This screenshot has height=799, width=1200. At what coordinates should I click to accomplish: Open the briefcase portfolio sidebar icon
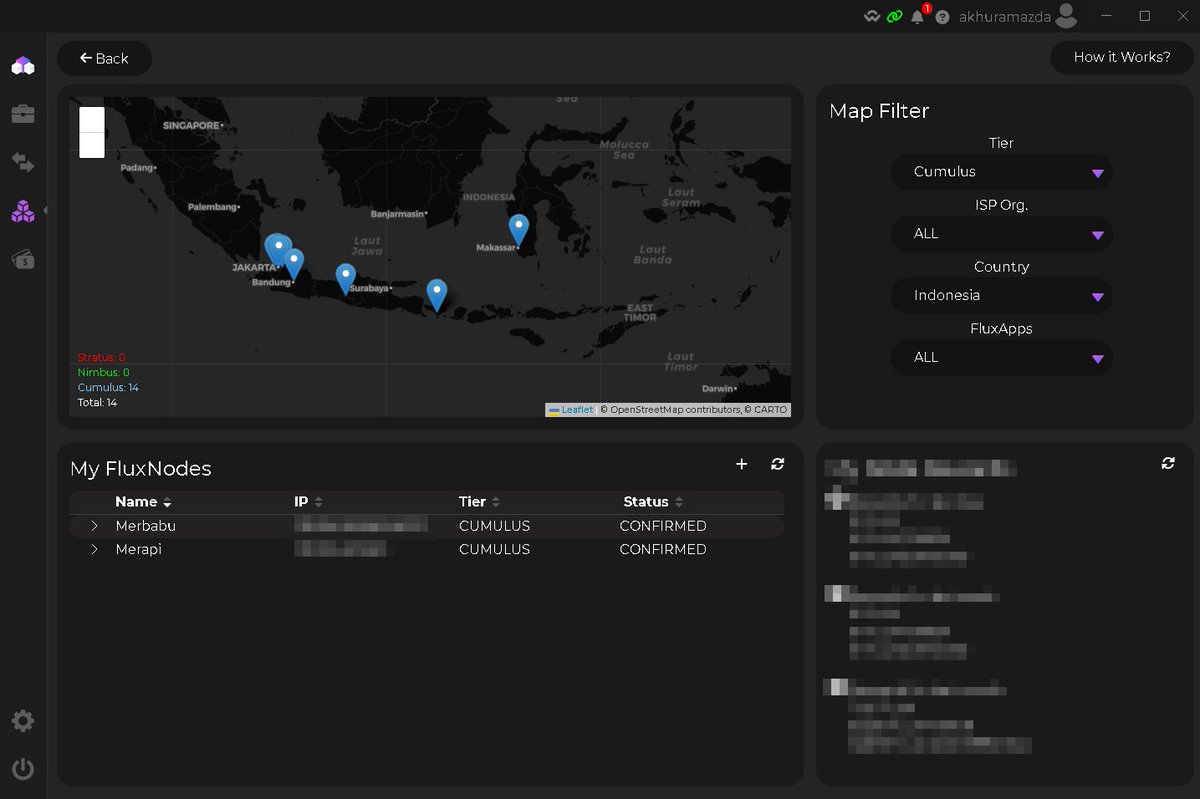coord(23,114)
